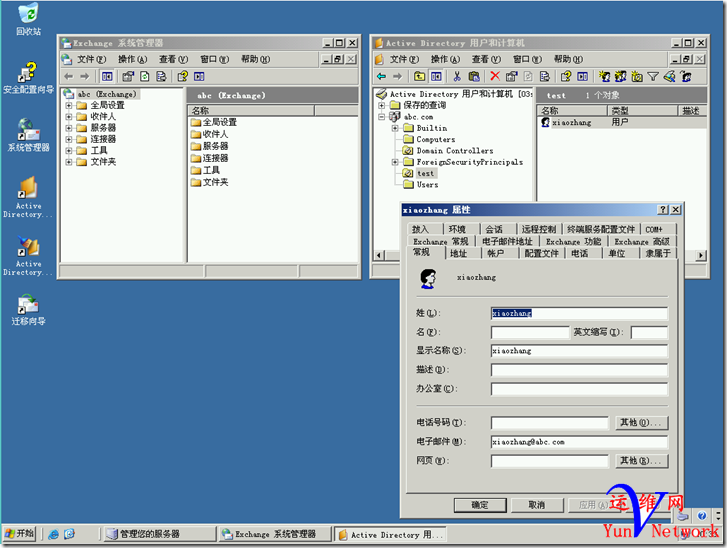Click Internet Explorer quick launch icon in taskbar

[x=53, y=534]
